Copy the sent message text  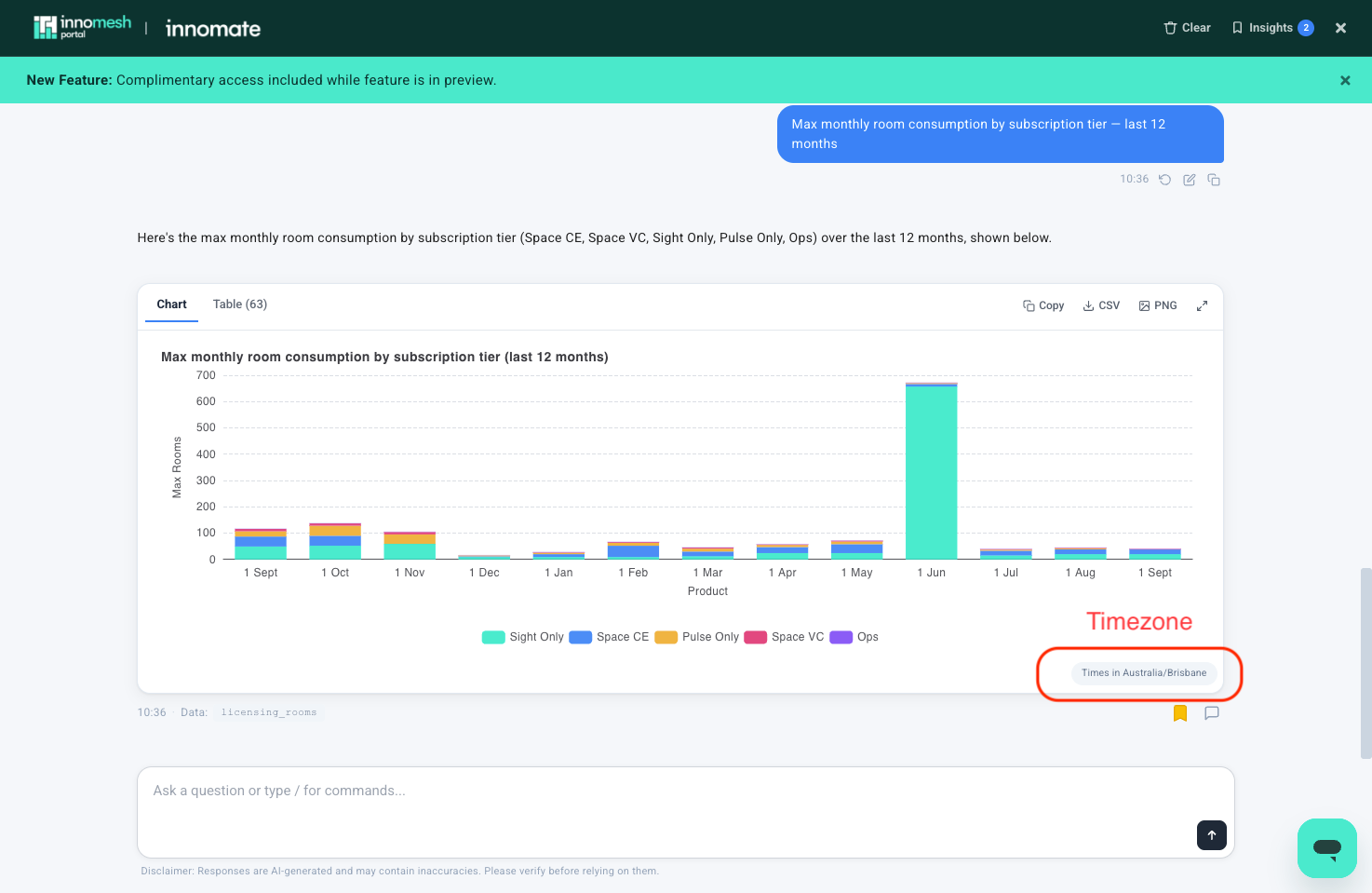point(1214,180)
